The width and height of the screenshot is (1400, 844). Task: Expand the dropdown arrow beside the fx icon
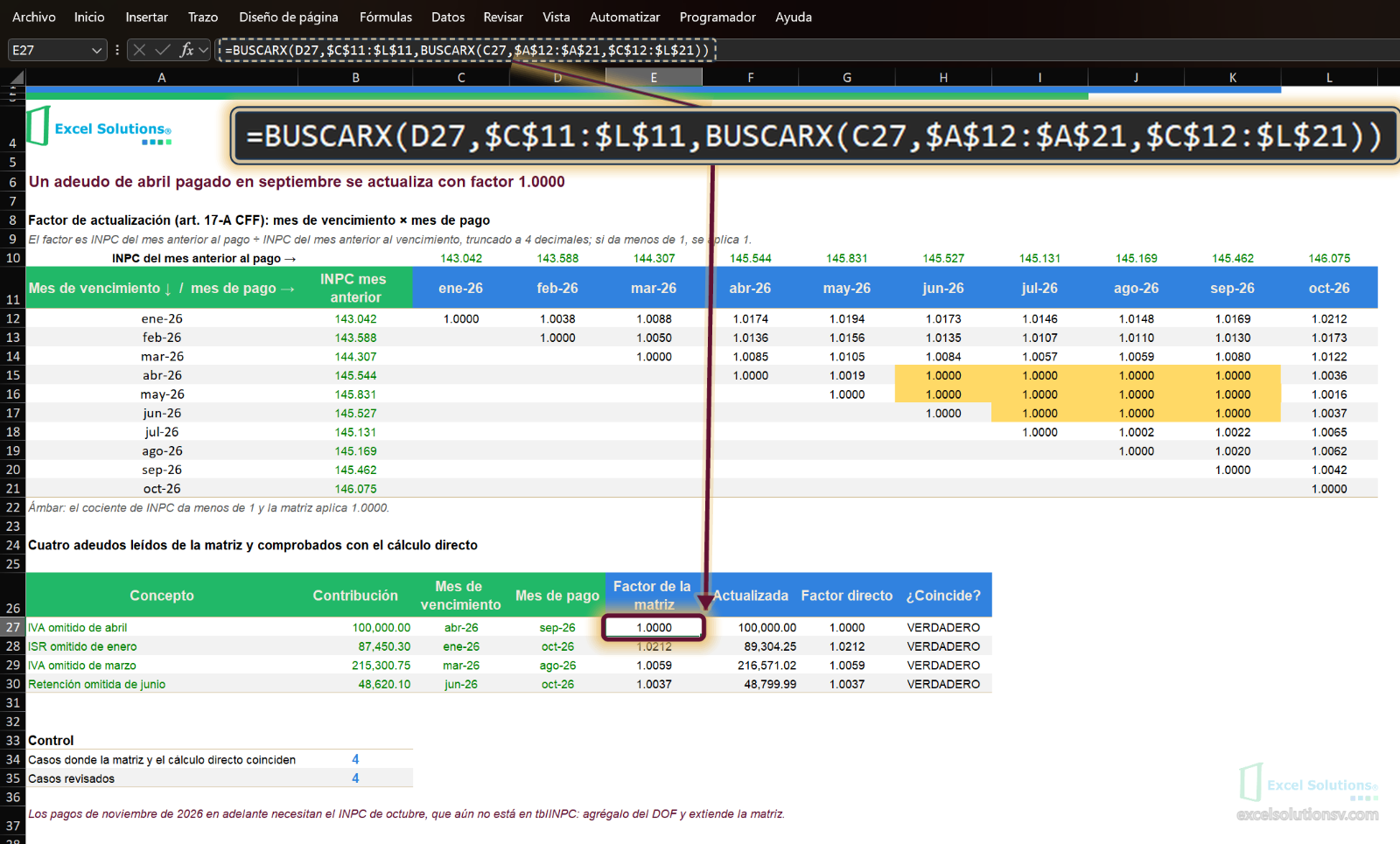(x=204, y=50)
